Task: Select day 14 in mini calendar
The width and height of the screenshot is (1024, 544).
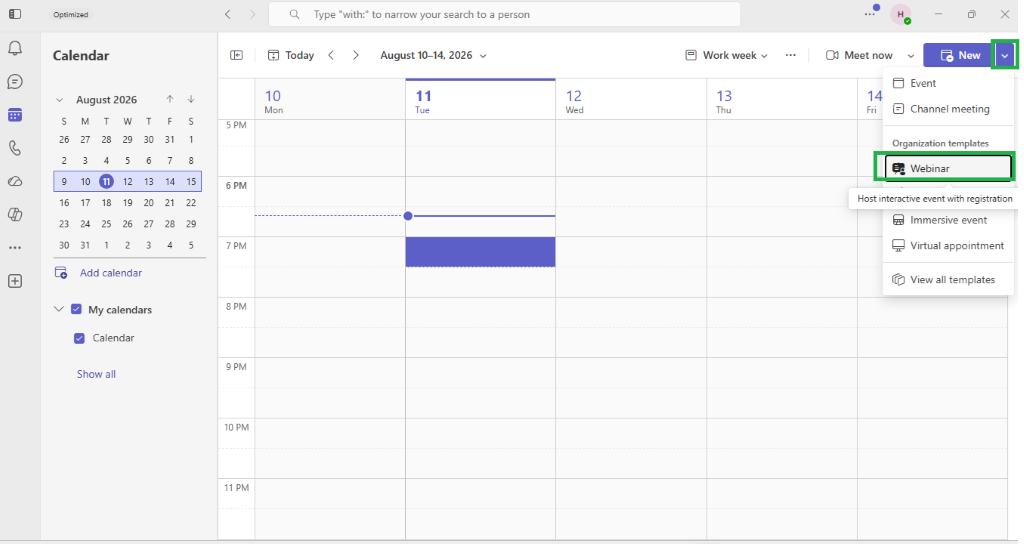Action: point(170,182)
